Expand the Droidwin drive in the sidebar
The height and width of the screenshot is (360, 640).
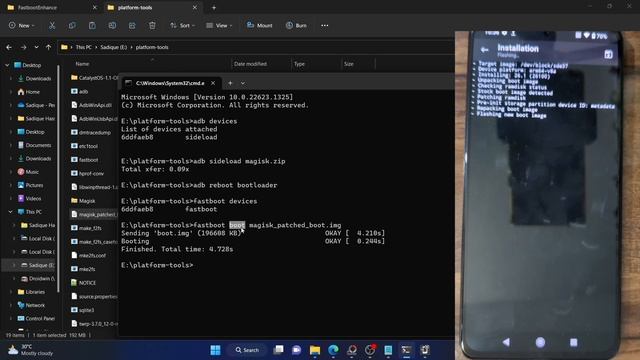tap(14, 278)
